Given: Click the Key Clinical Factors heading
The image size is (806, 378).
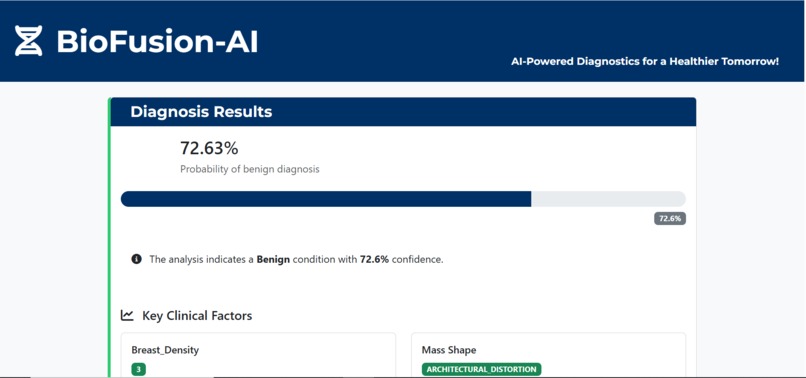Looking at the screenshot, I should click(197, 315).
